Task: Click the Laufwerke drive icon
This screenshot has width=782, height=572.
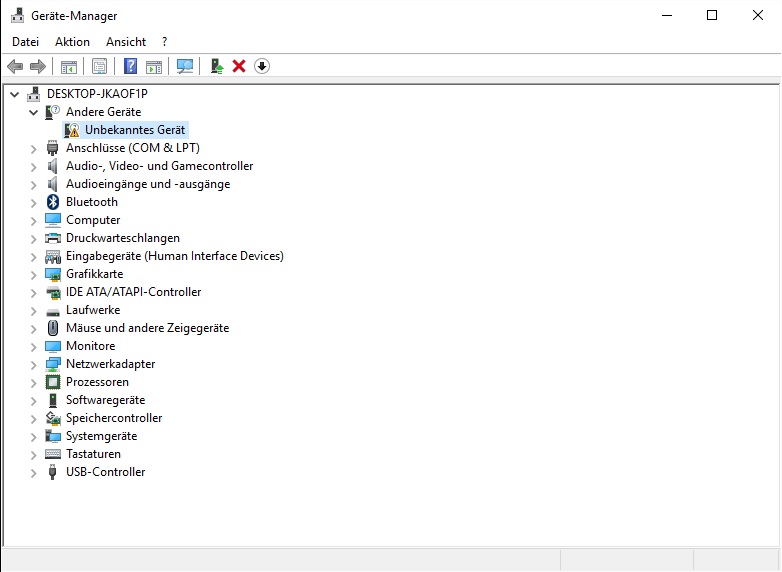Action: click(x=53, y=312)
